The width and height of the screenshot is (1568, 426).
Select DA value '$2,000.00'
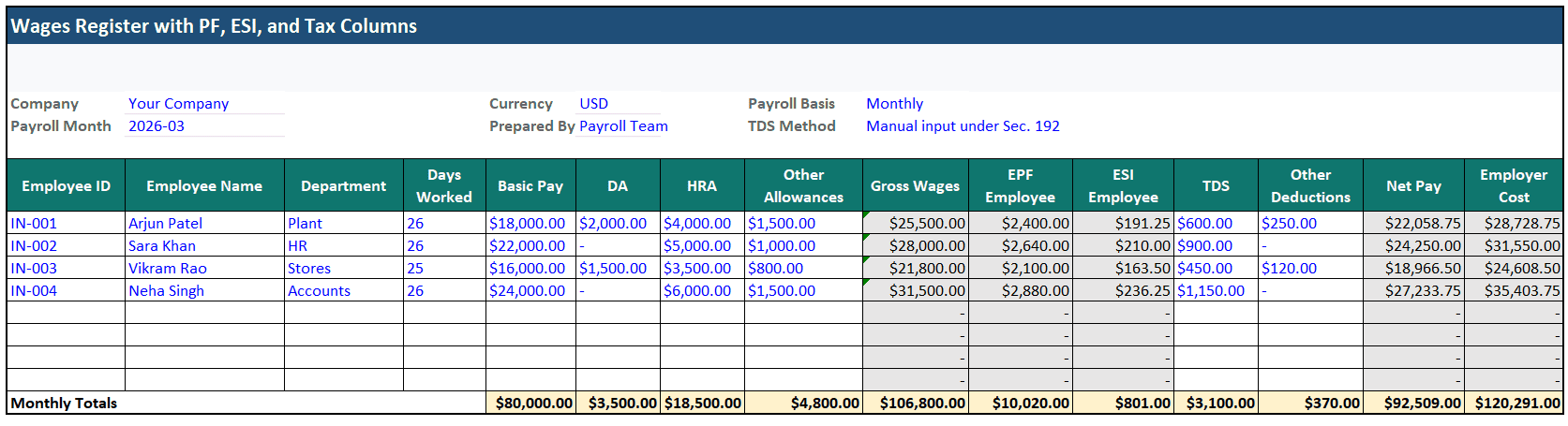(x=618, y=223)
